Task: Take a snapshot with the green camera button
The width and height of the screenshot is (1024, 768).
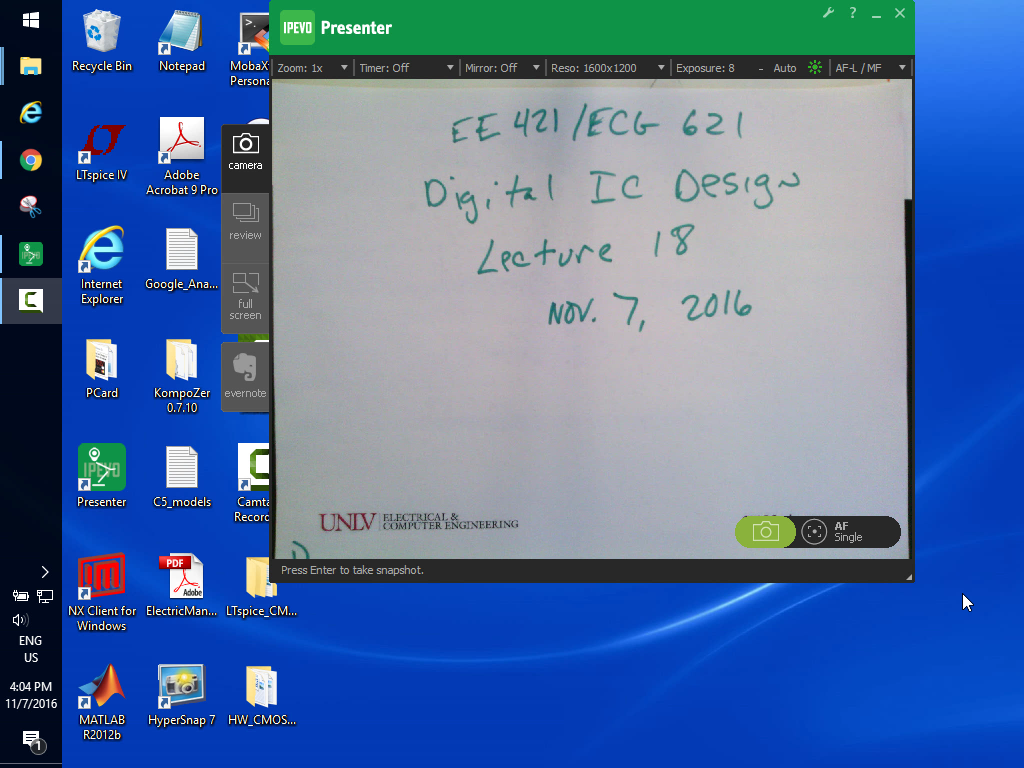Action: pyautogui.click(x=765, y=532)
